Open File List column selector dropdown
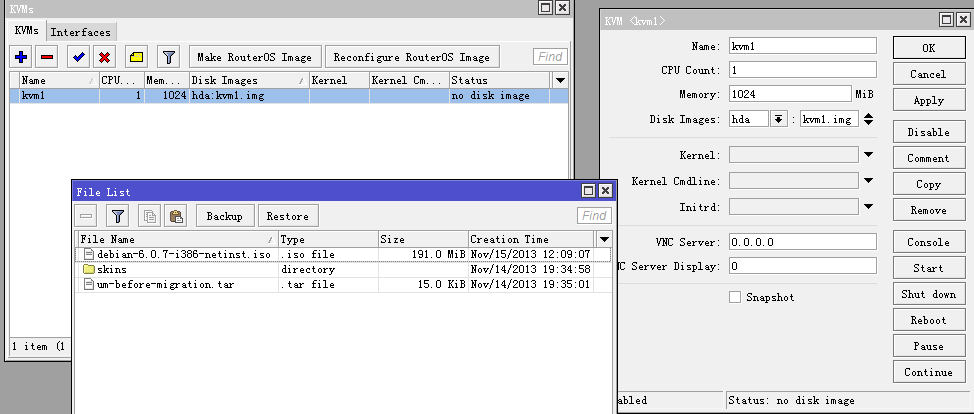 point(604,239)
